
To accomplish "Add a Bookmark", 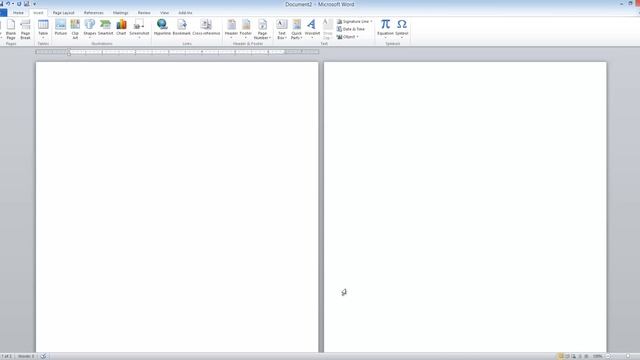I will click(x=182, y=27).
